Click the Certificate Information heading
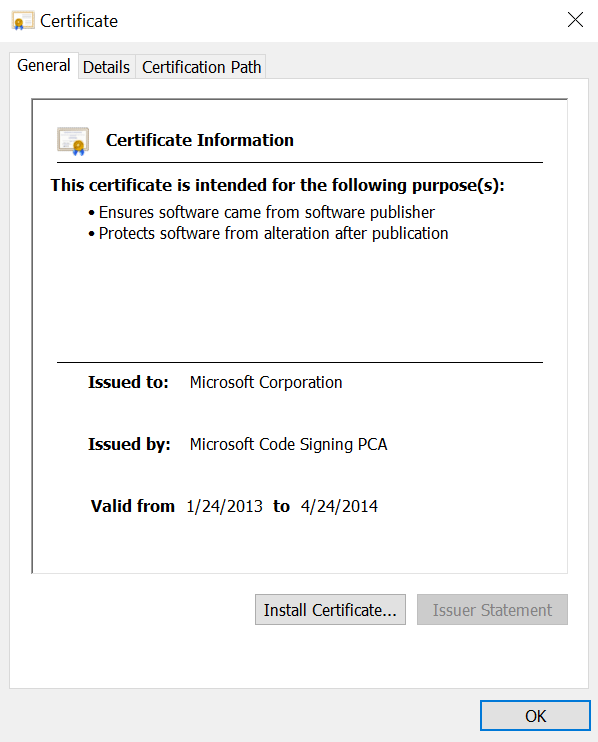This screenshot has height=742, width=598. 200,140
